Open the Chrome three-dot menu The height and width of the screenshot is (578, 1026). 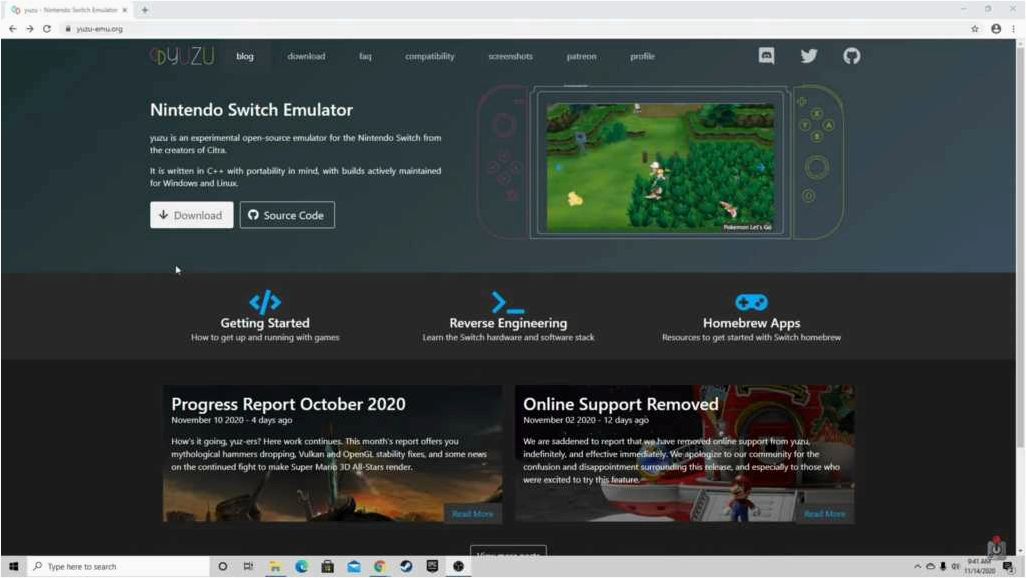(x=1014, y=29)
